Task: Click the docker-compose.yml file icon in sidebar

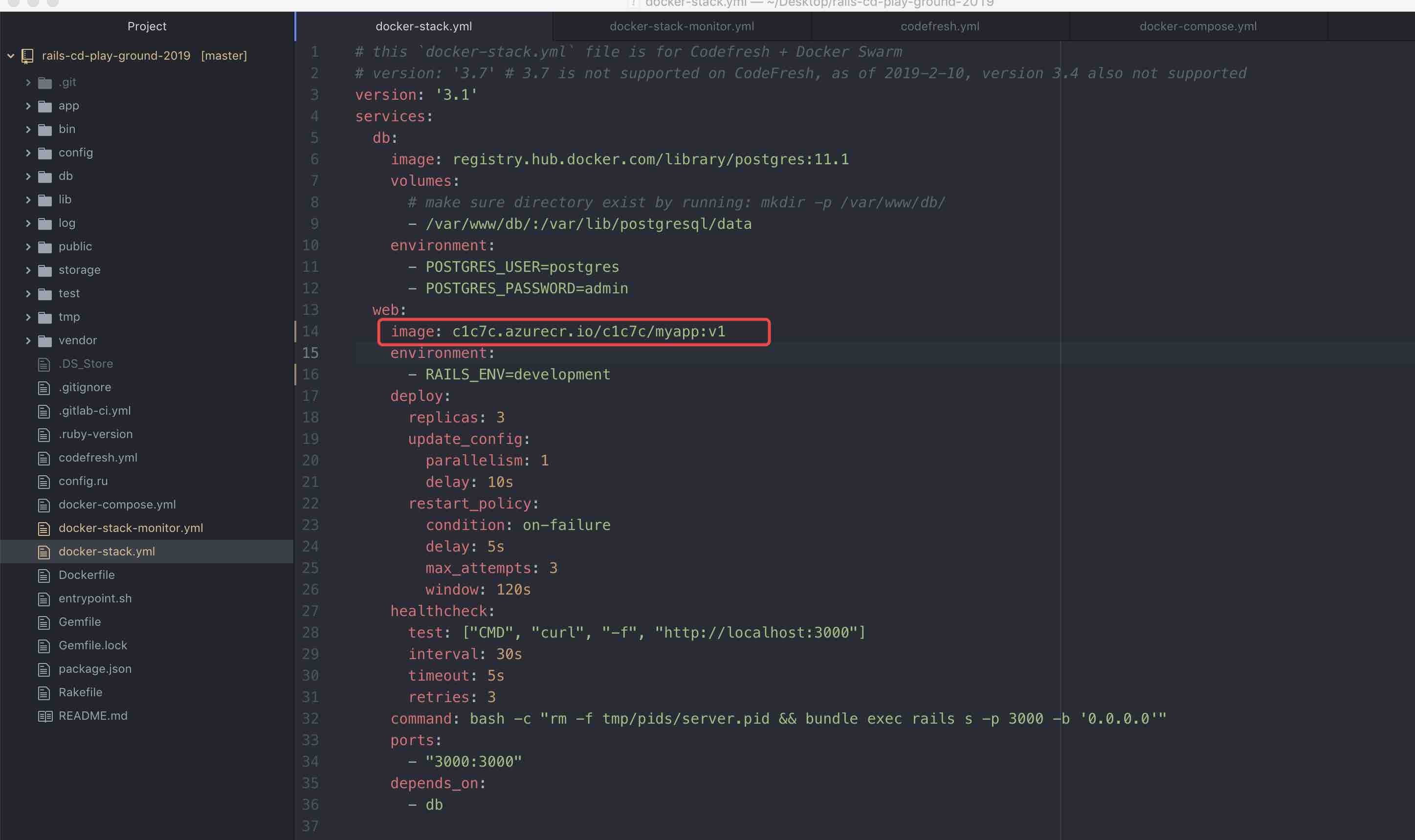Action: tap(44, 504)
